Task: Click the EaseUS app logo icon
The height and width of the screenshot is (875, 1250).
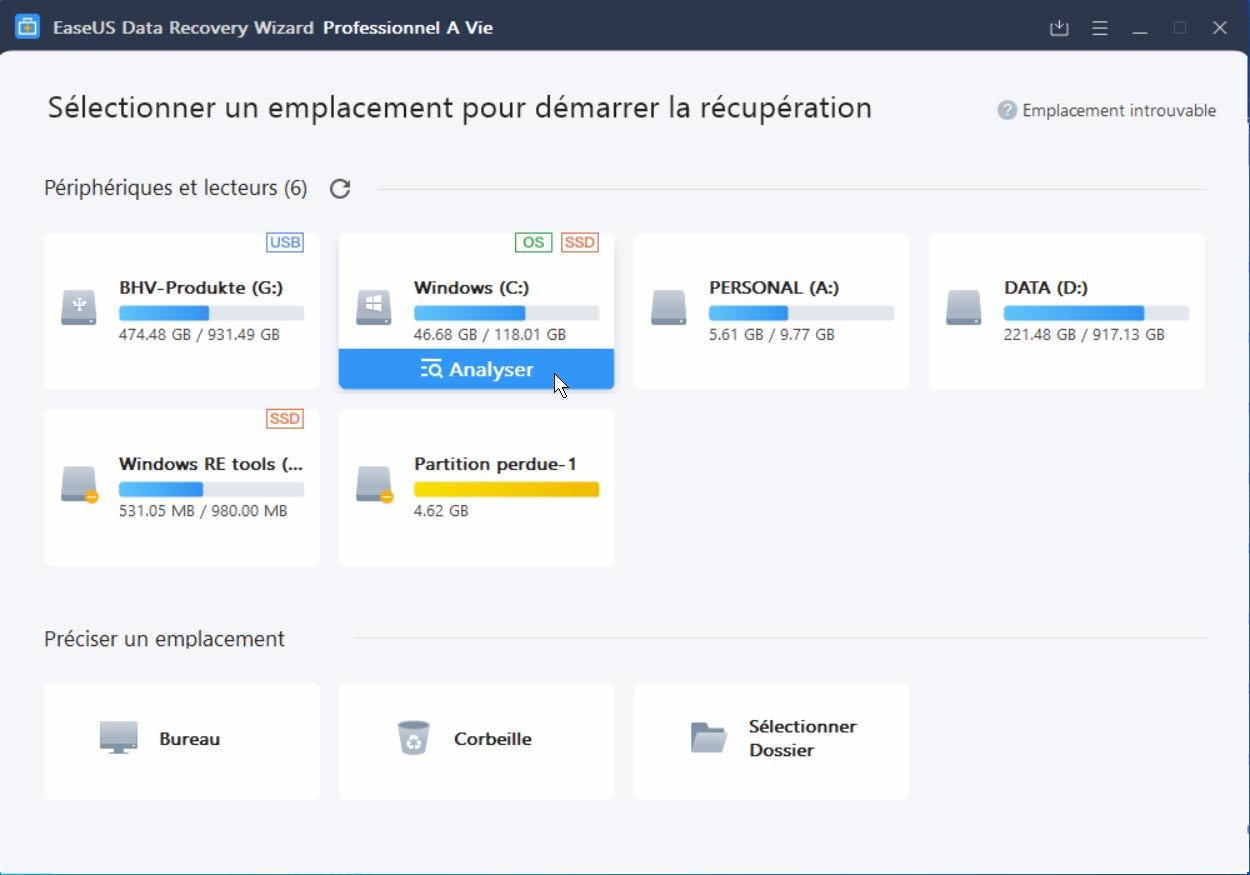Action: pyautogui.click(x=27, y=27)
